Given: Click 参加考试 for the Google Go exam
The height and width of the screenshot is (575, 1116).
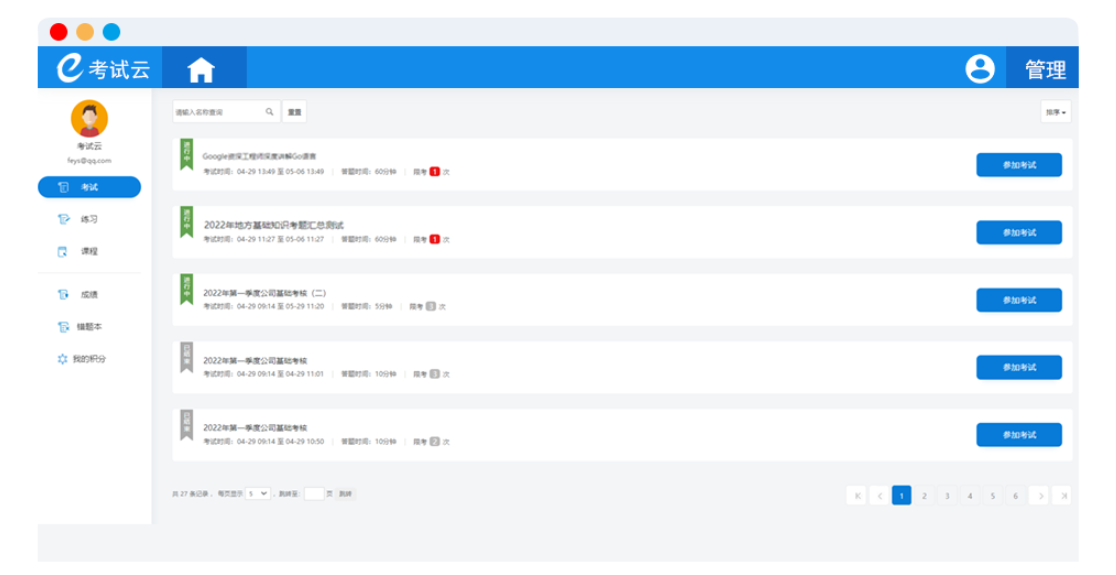Looking at the screenshot, I should point(1018,165).
